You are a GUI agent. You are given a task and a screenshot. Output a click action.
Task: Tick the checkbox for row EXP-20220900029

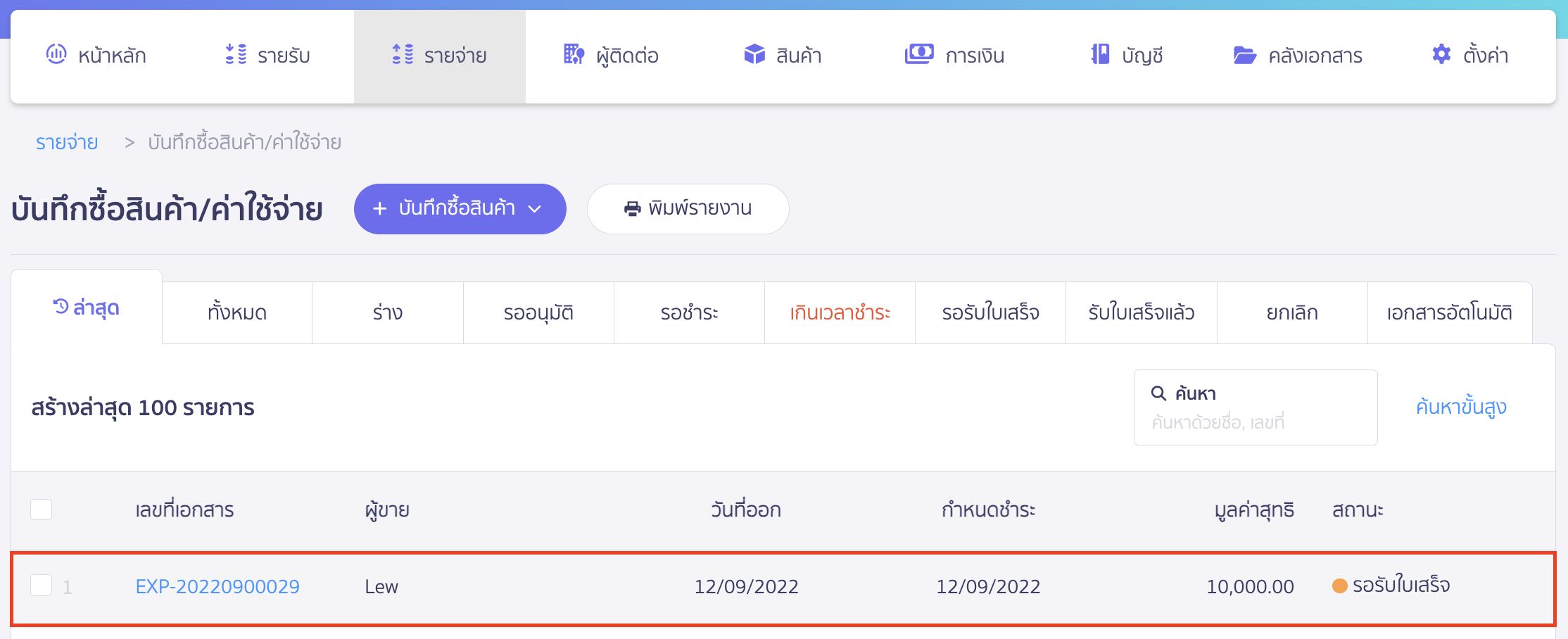41,586
